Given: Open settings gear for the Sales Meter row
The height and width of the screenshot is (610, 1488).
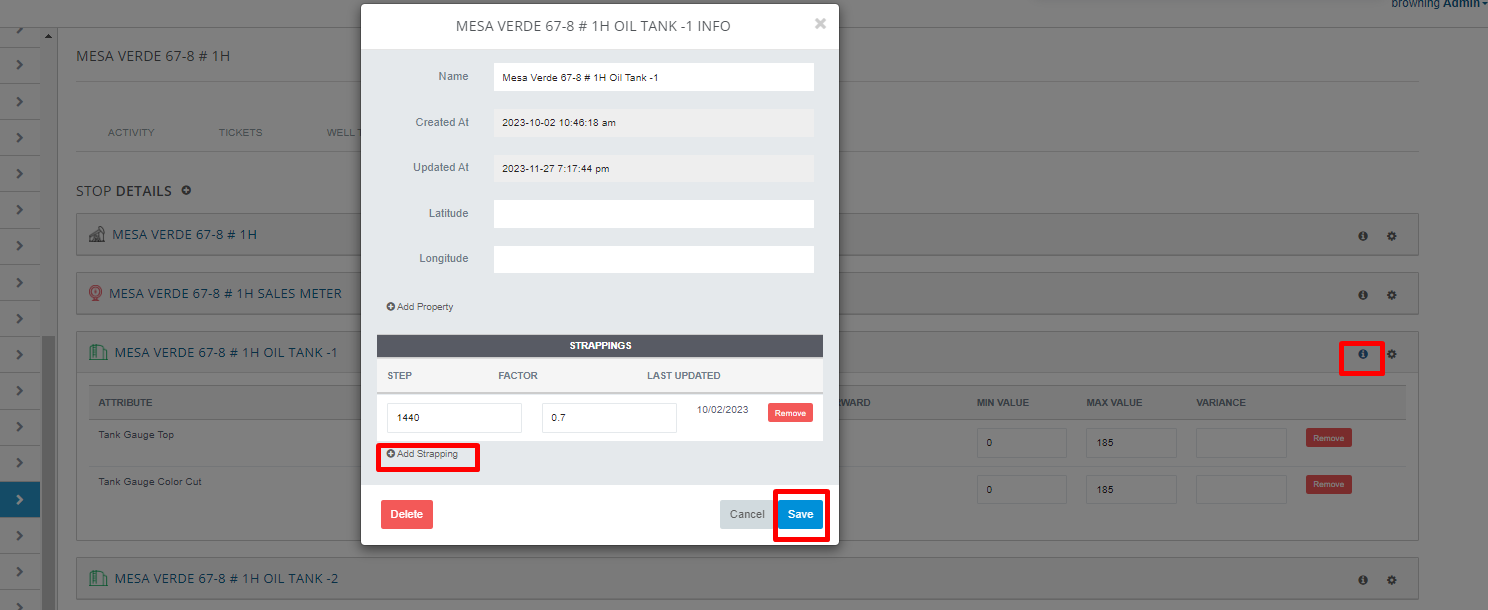Looking at the screenshot, I should click(1391, 295).
